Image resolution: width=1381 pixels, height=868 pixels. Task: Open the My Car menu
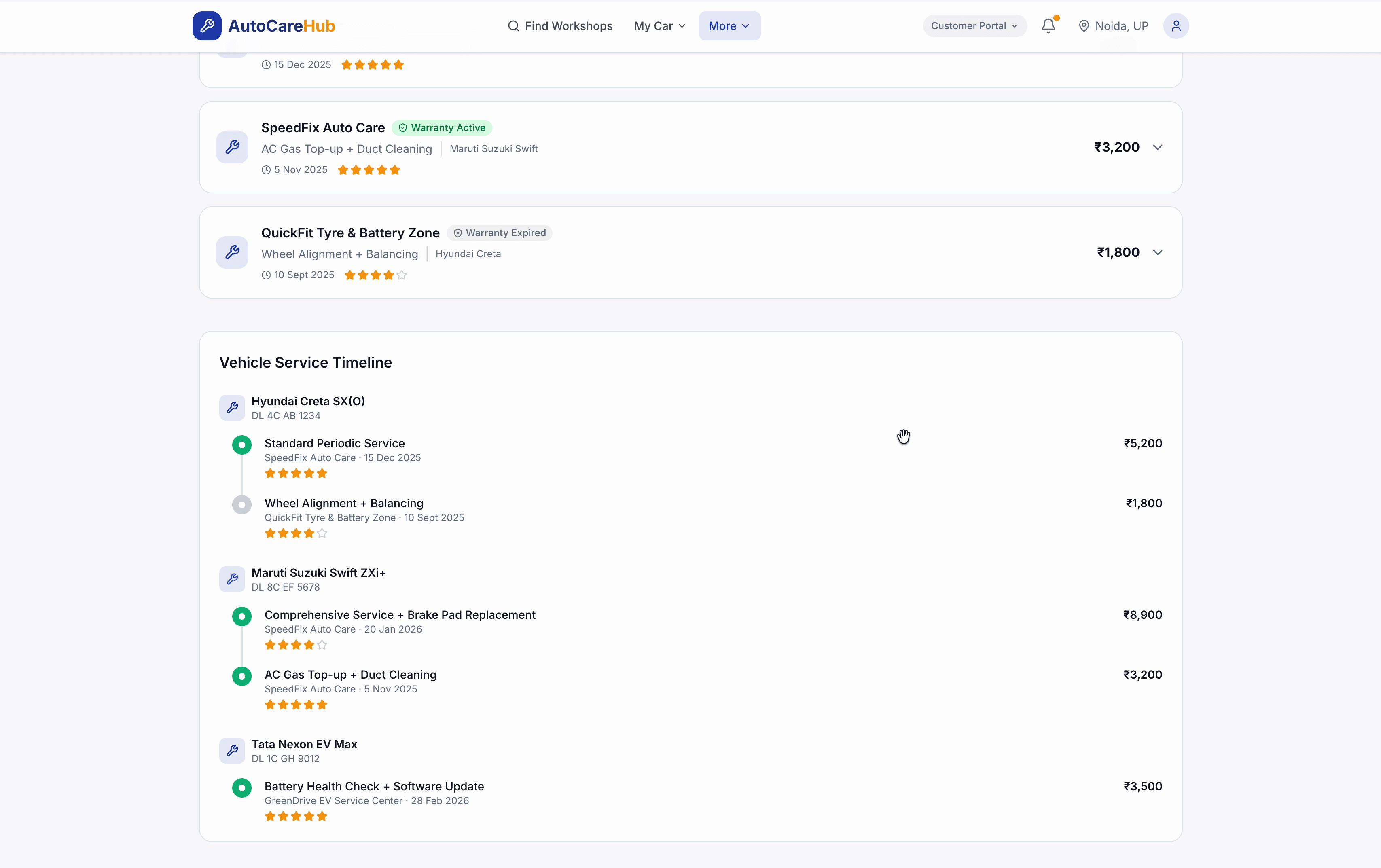(x=659, y=26)
